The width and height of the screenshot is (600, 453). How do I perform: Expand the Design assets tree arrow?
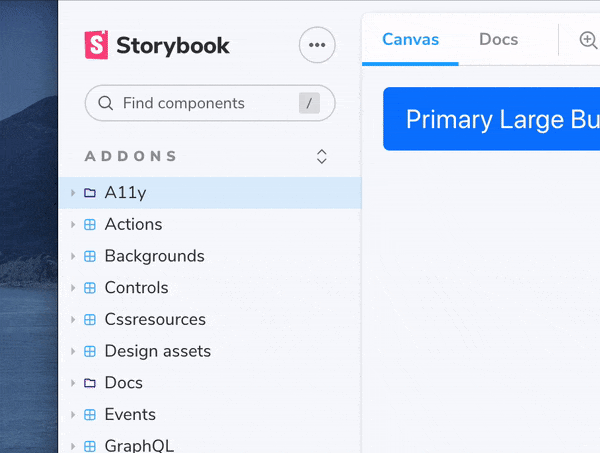click(x=73, y=351)
